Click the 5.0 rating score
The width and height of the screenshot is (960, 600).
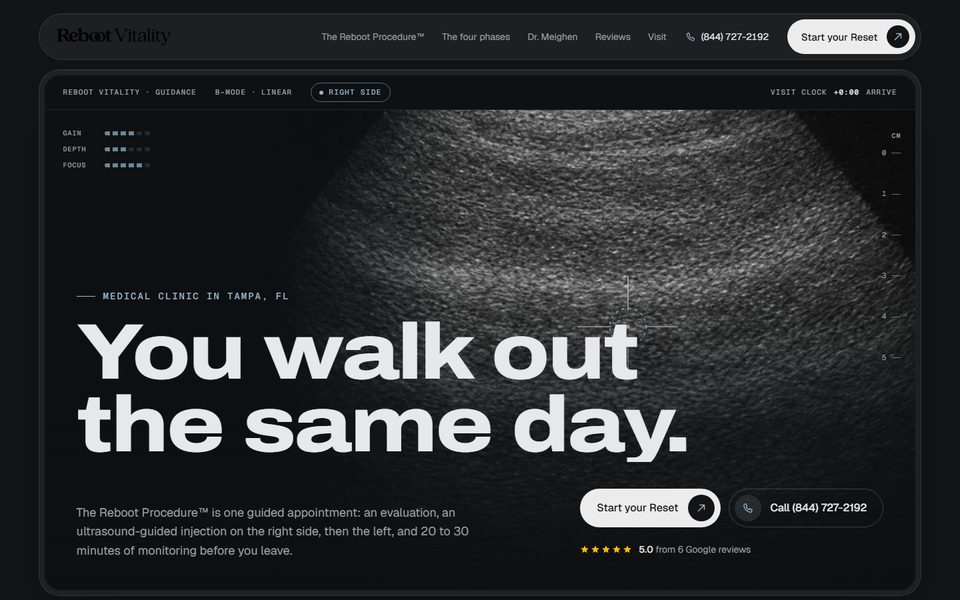645,549
